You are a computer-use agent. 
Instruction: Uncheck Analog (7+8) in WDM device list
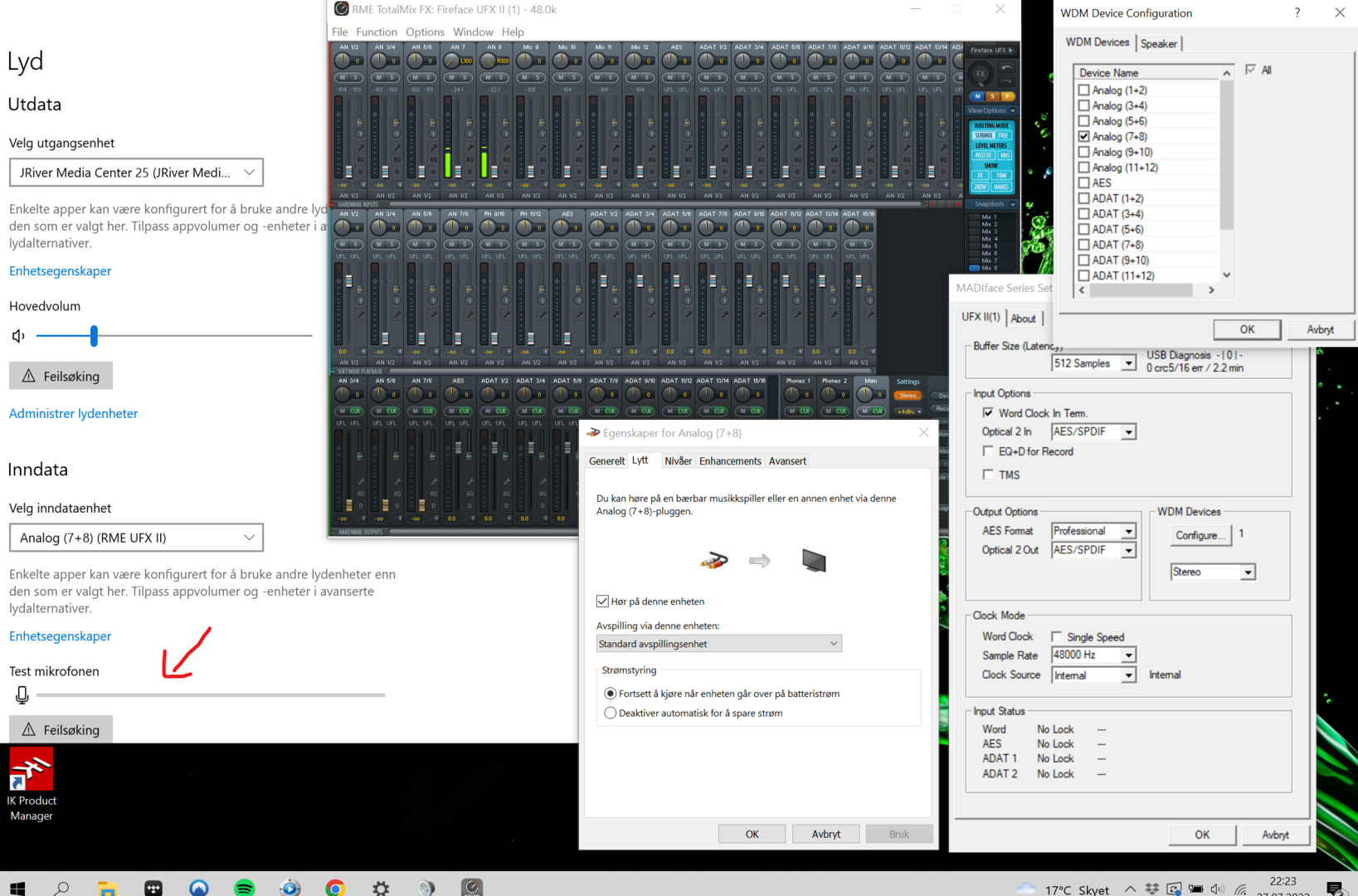click(x=1083, y=136)
